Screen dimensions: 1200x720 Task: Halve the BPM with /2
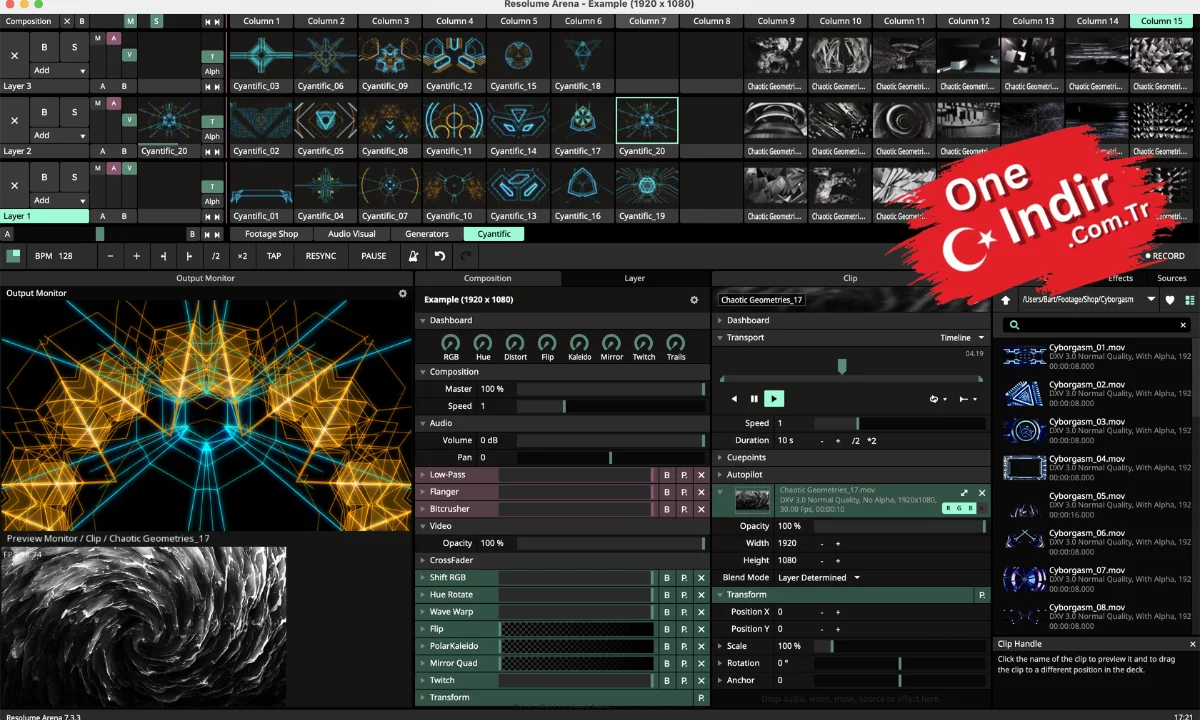click(x=215, y=256)
